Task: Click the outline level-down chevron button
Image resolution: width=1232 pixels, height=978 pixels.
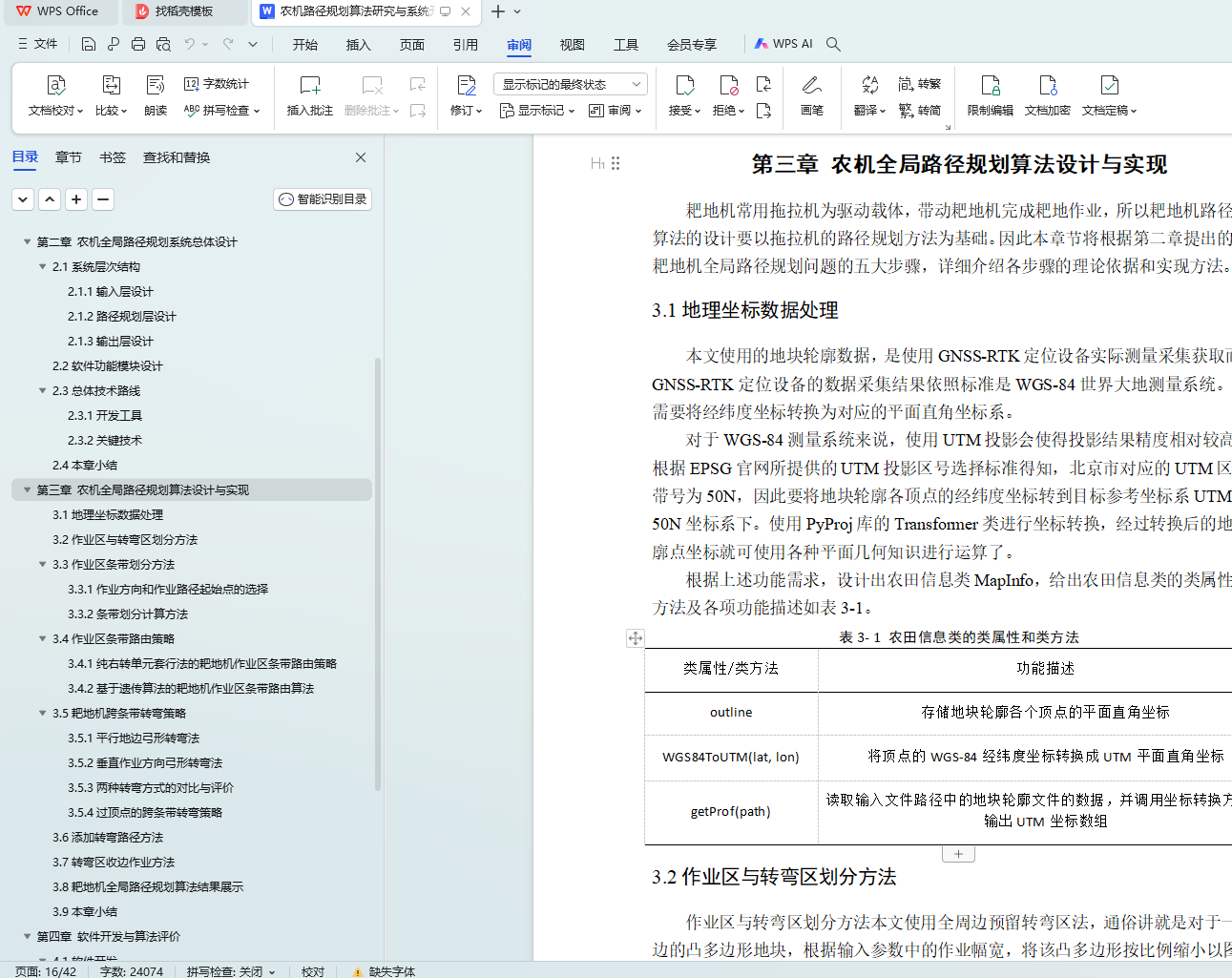Action: point(23,198)
